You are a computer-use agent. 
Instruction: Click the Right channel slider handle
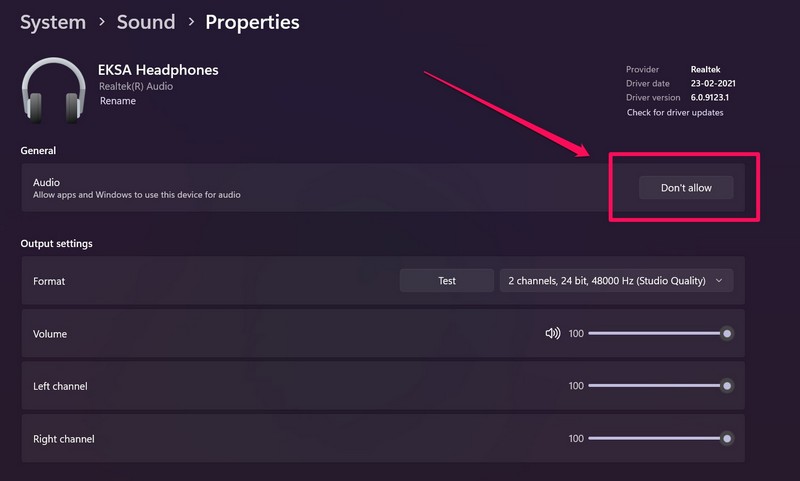727,438
